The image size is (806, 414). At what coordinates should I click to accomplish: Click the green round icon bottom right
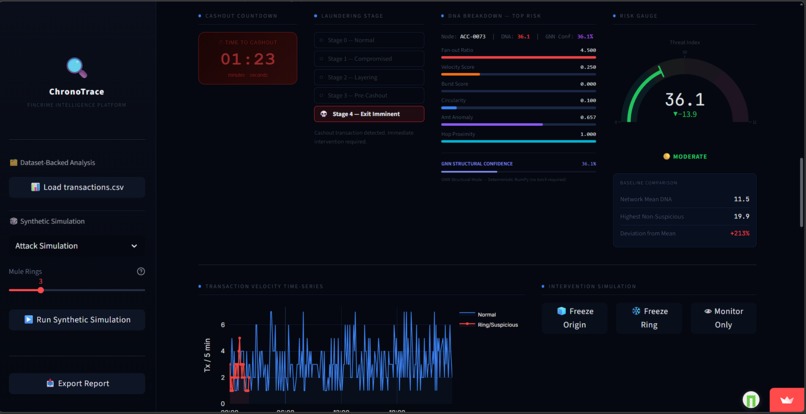[x=751, y=400]
